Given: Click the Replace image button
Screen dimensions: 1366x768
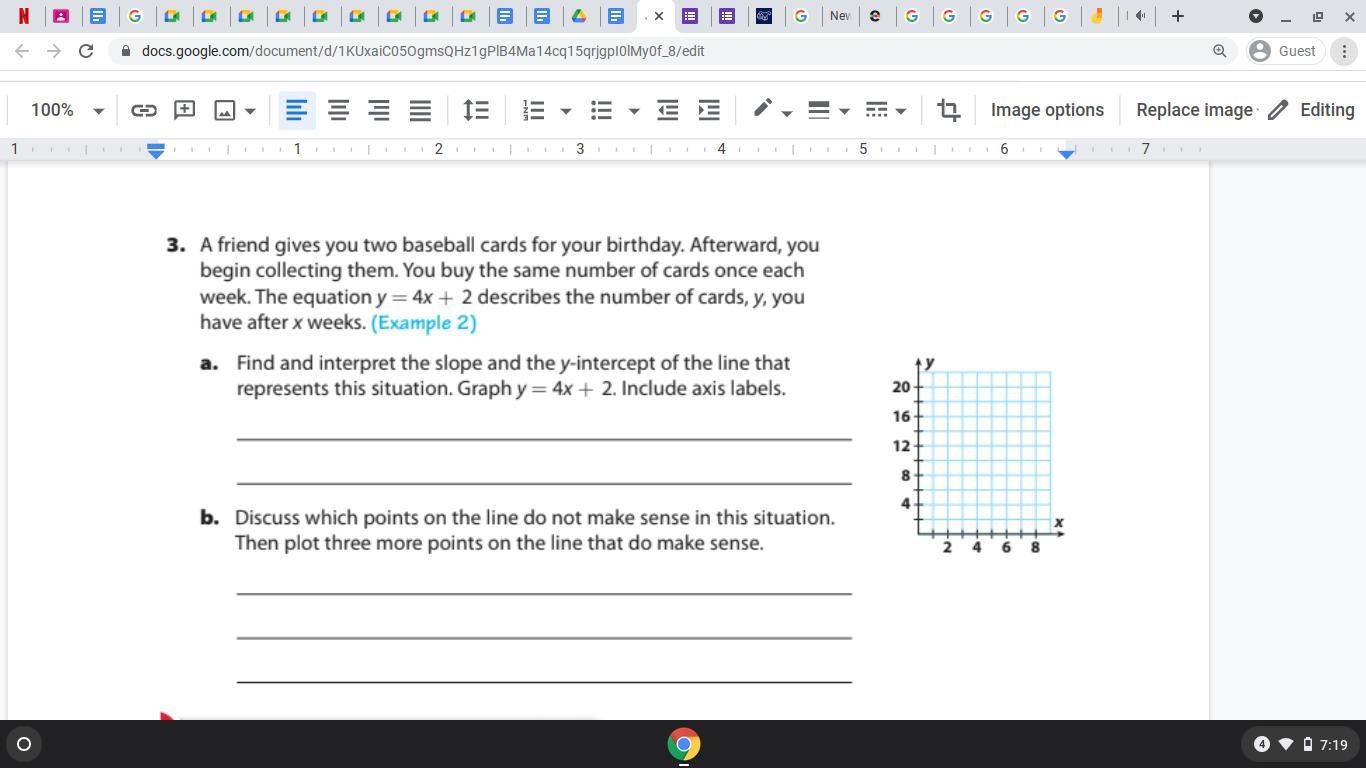Looking at the screenshot, I should [1194, 110].
